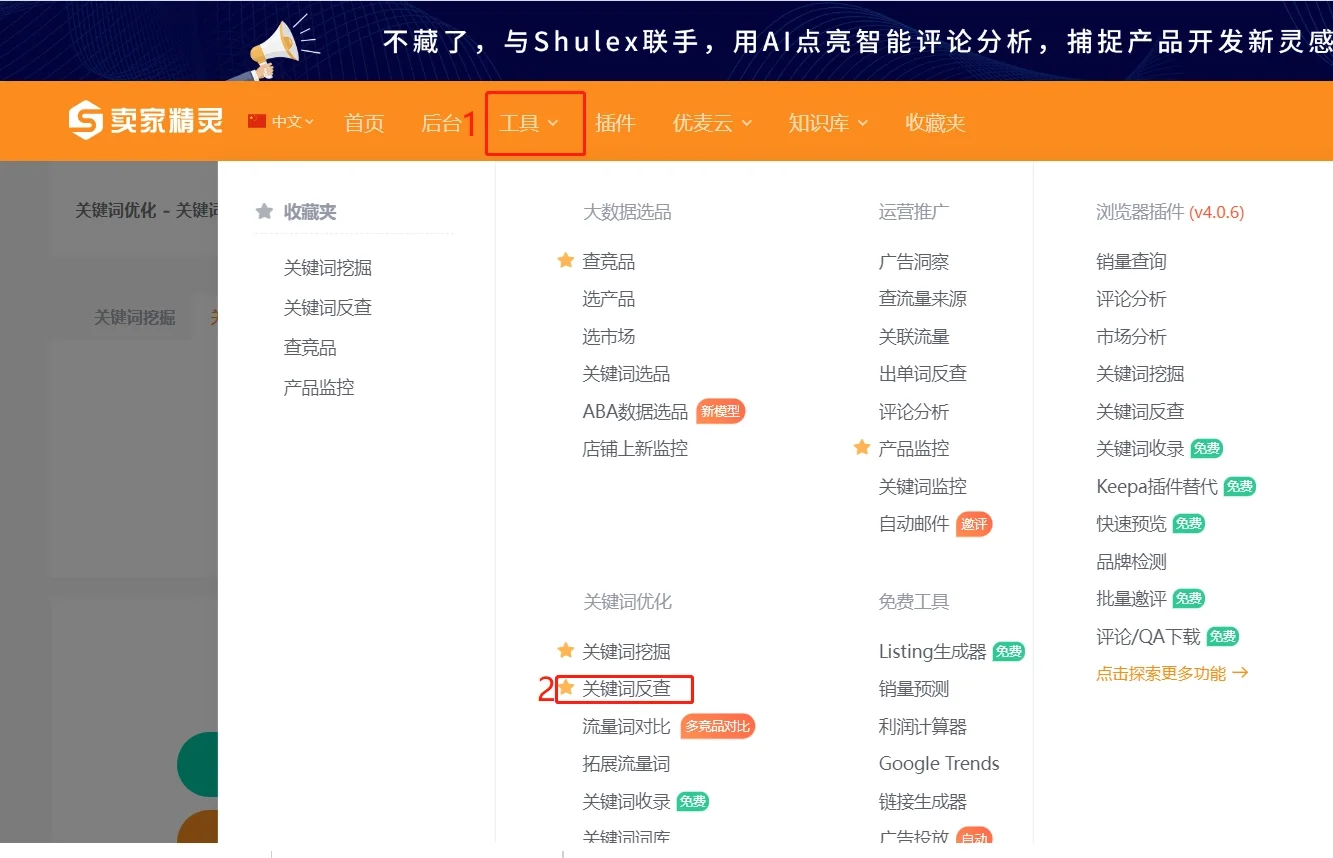Open 评论分析 under 浏览器插件
Image resolution: width=1333 pixels, height=858 pixels.
1131,299
